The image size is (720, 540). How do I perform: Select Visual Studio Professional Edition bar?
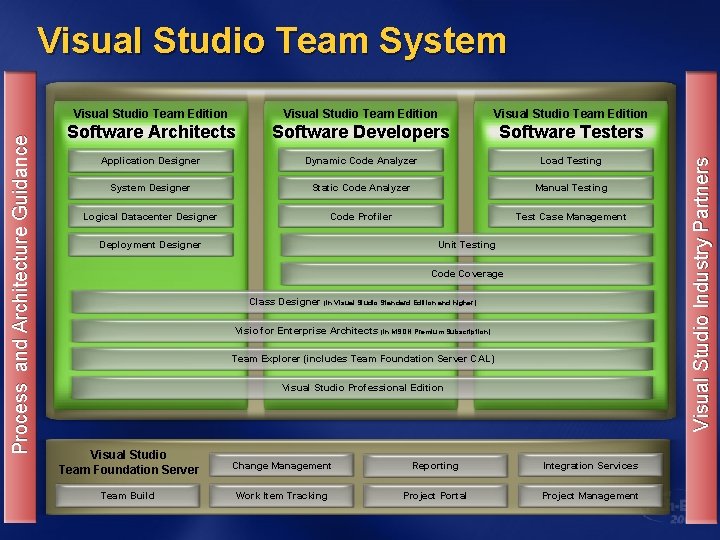pos(362,388)
